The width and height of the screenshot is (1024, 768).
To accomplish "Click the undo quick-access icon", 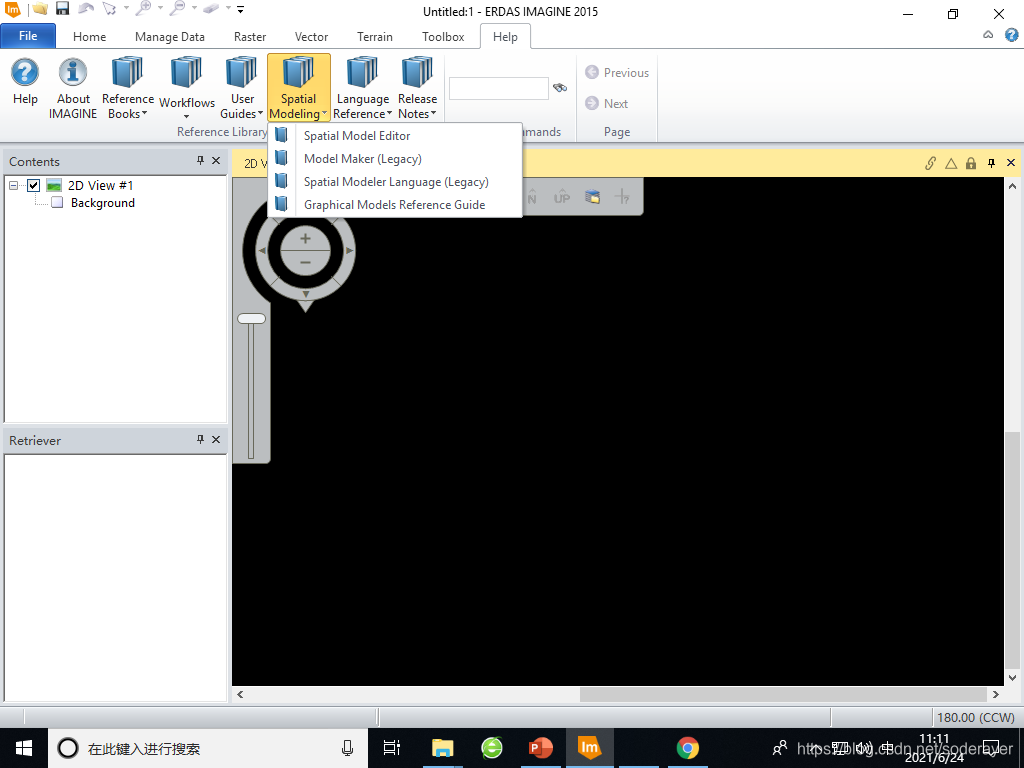I will pyautogui.click(x=86, y=9).
